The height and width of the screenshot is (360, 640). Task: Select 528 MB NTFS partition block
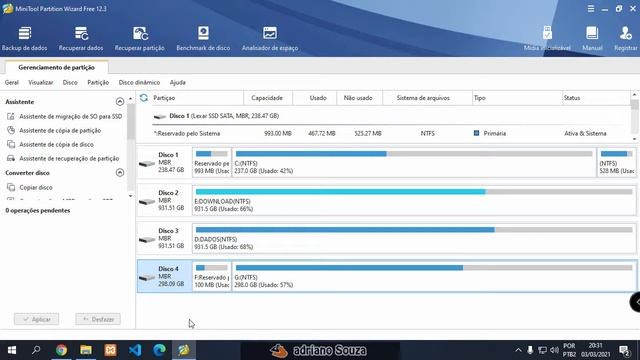616,162
